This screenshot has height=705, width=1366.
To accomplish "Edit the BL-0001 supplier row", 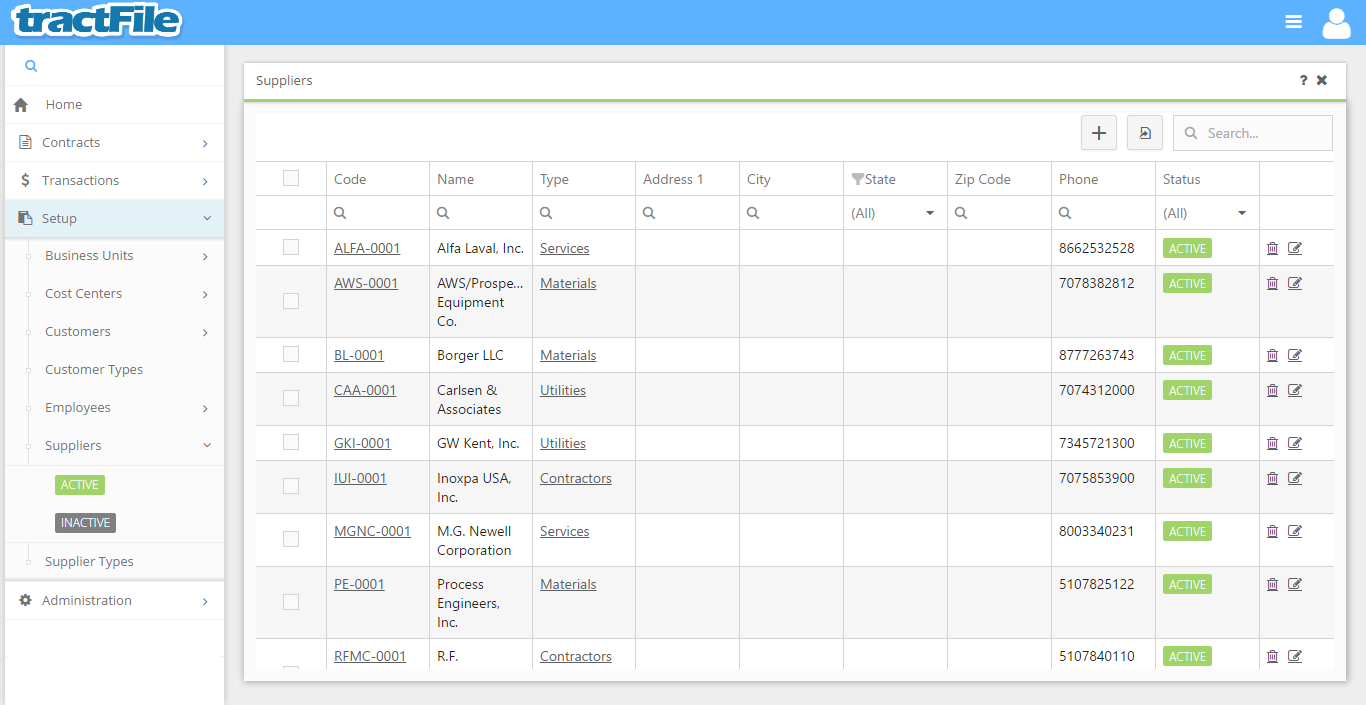I will [x=1295, y=355].
